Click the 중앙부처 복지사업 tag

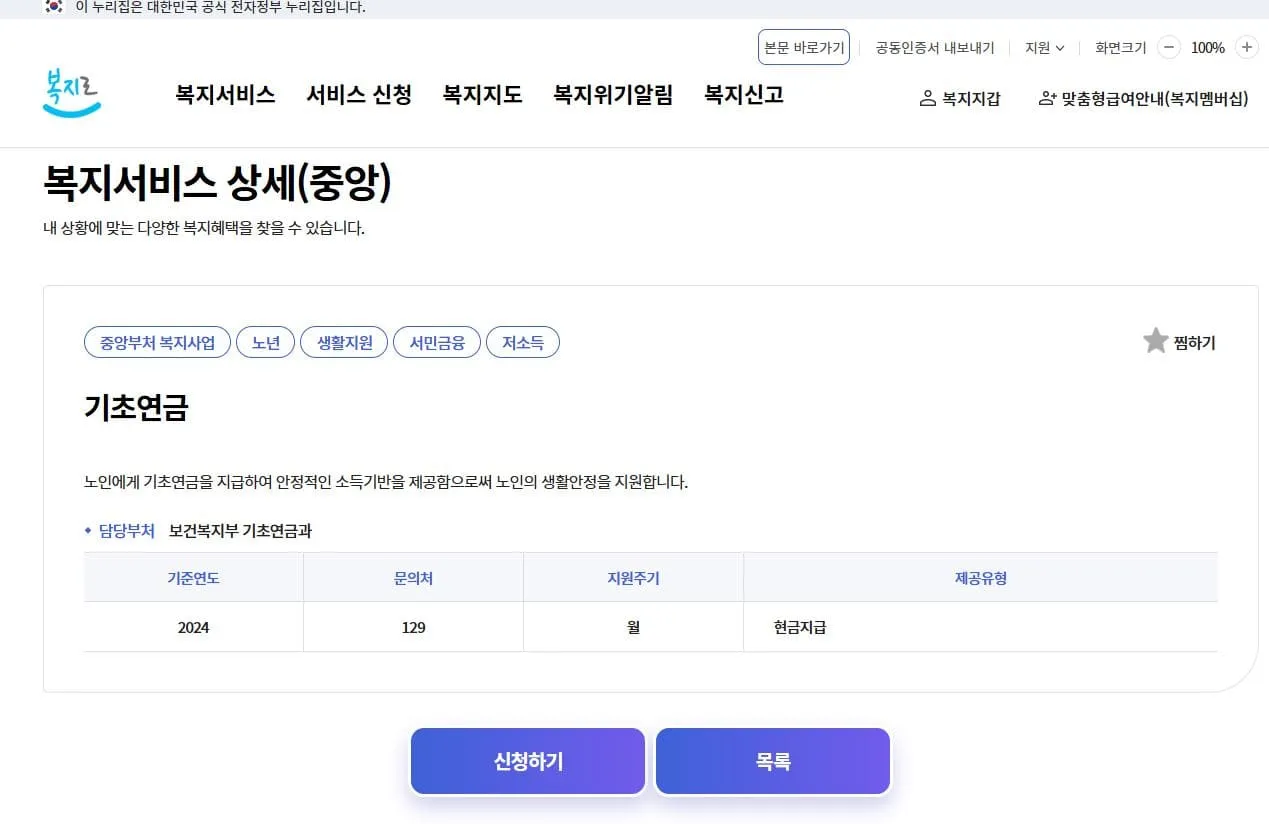point(157,341)
